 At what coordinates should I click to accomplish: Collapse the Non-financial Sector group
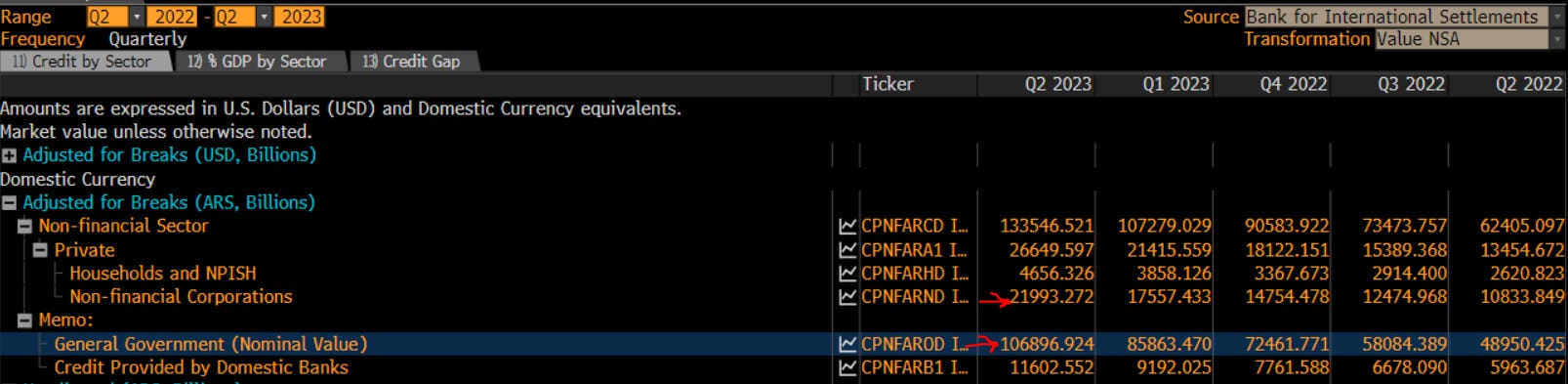(24, 227)
